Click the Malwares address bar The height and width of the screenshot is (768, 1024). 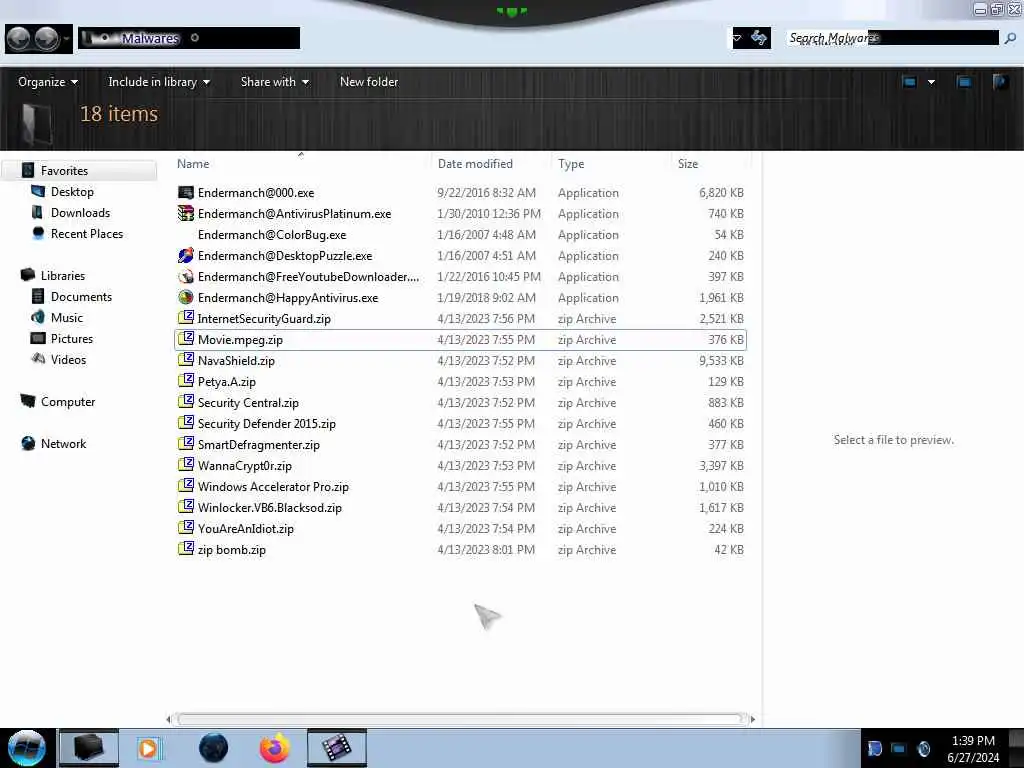click(x=189, y=38)
